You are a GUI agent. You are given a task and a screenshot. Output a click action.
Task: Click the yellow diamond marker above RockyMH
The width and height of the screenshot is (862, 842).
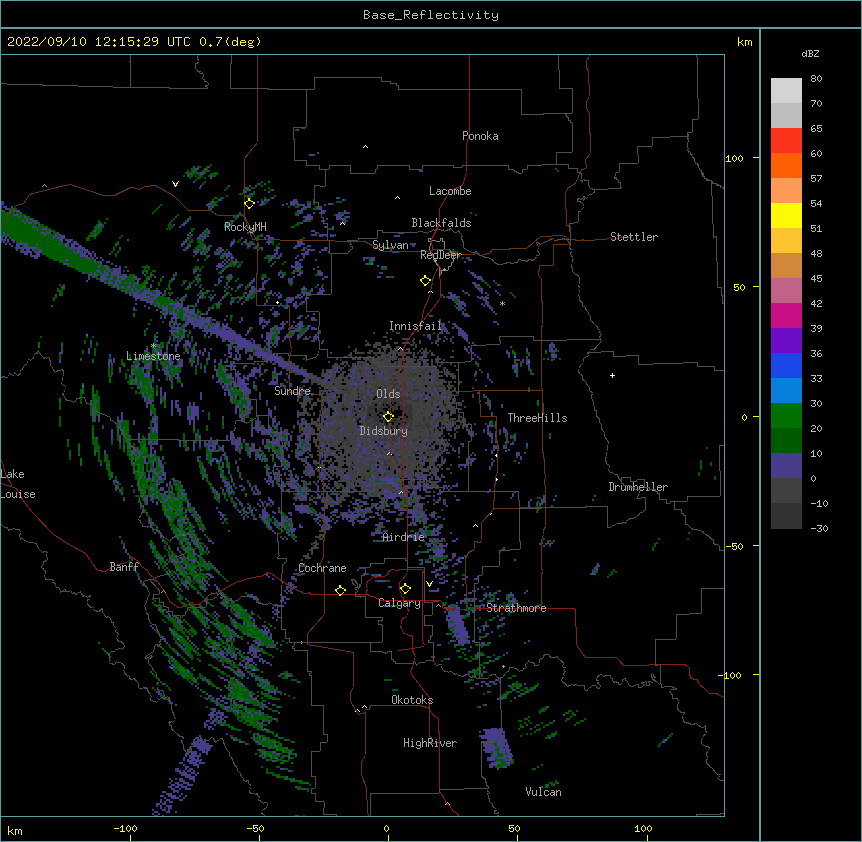pyautogui.click(x=249, y=204)
